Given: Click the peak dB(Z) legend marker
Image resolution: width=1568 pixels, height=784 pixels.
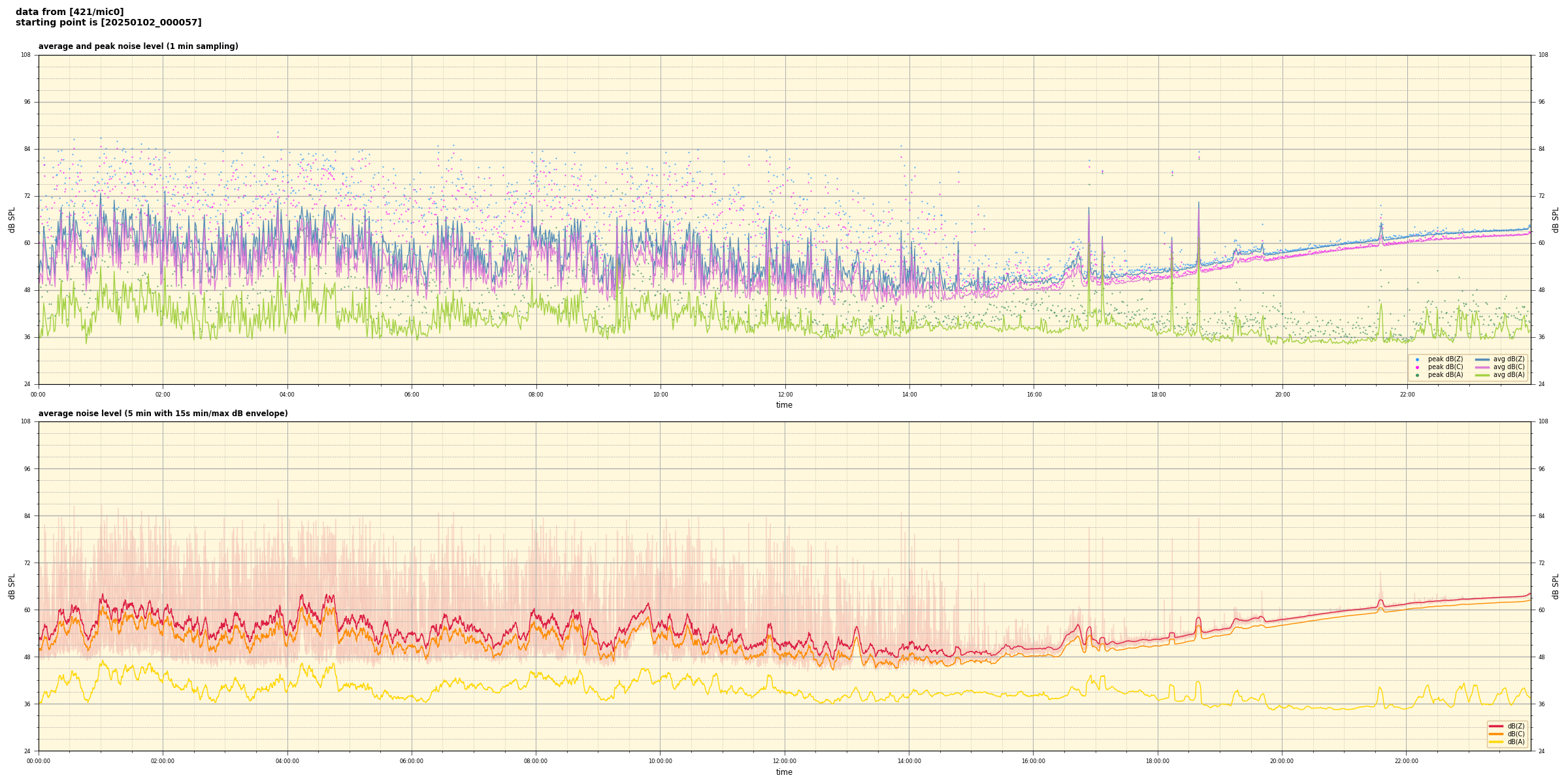Looking at the screenshot, I should tap(1417, 359).
